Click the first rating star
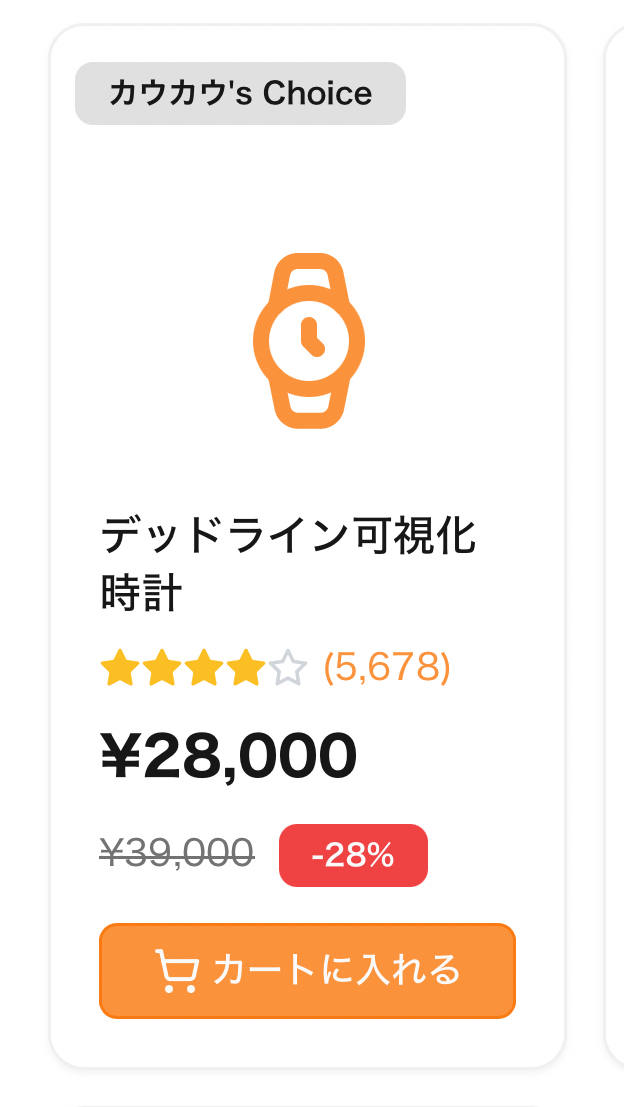This screenshot has width=624, height=1107. point(119,668)
